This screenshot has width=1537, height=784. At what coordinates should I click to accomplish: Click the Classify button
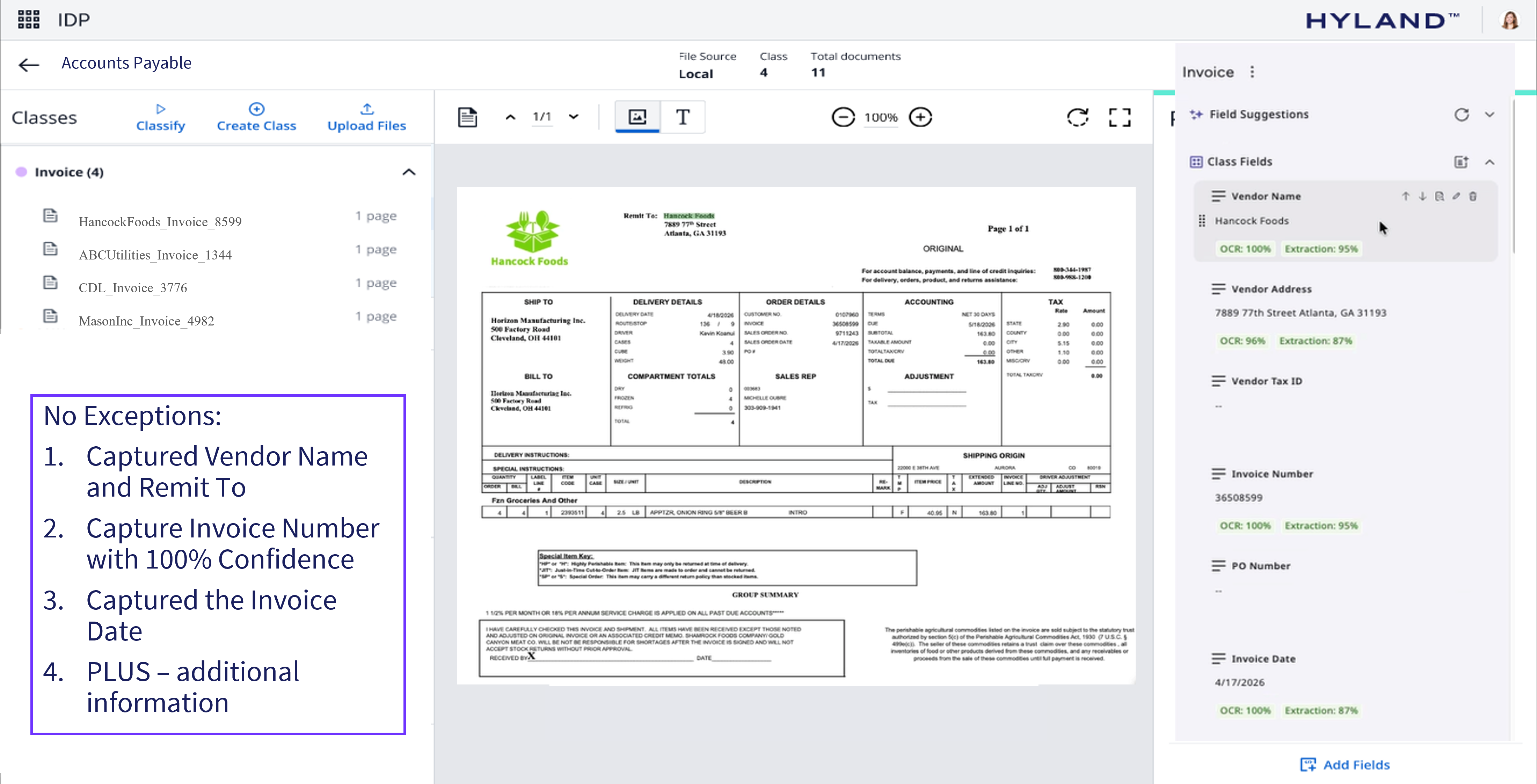(160, 117)
